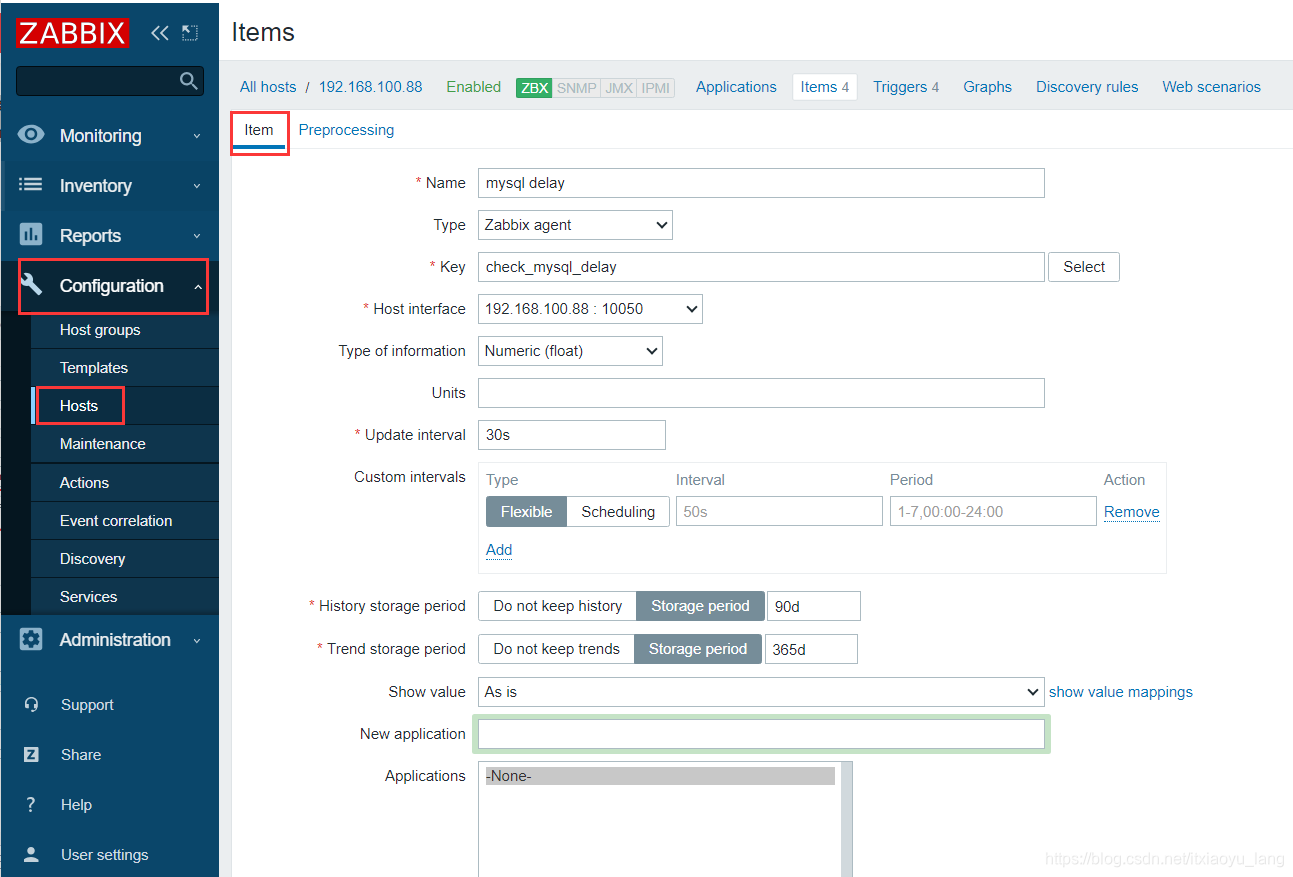Click Add custom interval link
Viewport: 1293px width, 877px height.
coord(499,550)
